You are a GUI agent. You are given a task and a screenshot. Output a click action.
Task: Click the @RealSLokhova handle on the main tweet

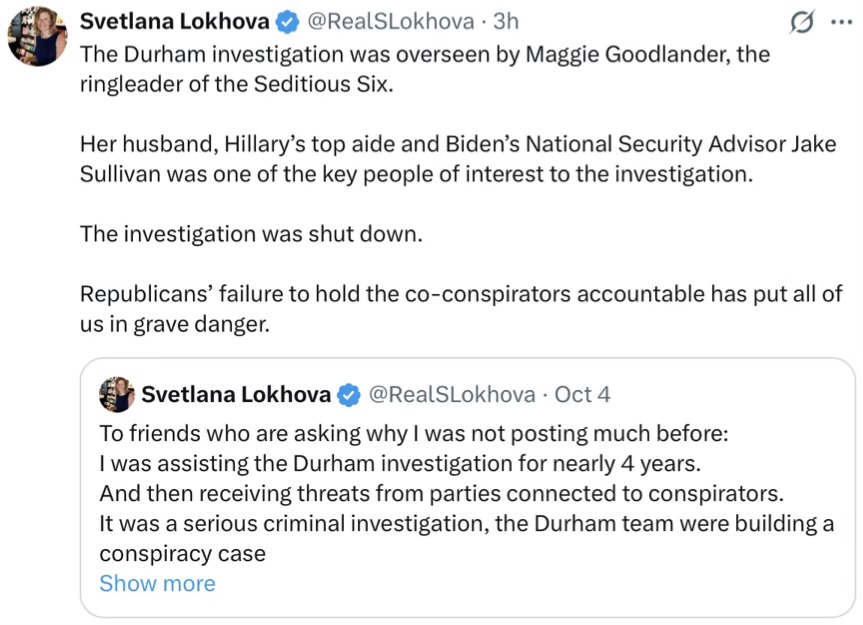pyautogui.click(x=389, y=21)
